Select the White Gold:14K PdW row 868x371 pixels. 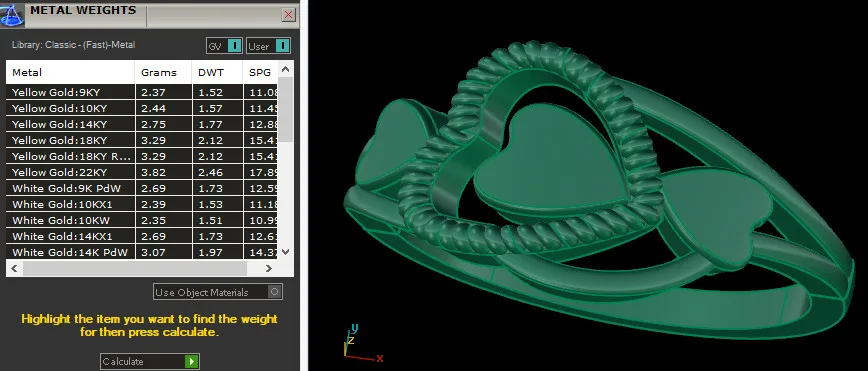(142, 253)
